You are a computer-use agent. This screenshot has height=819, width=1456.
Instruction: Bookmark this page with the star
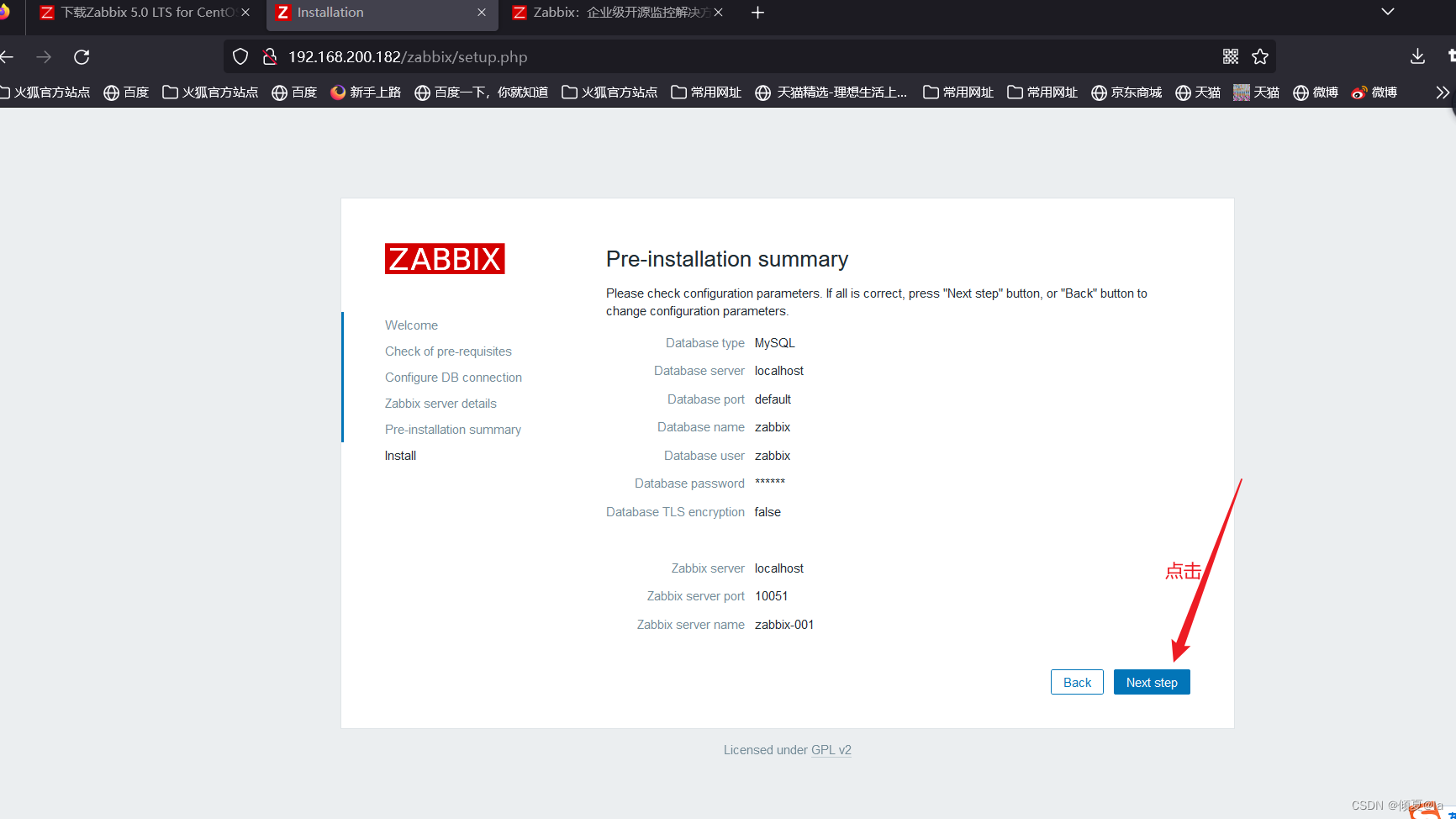point(1260,56)
